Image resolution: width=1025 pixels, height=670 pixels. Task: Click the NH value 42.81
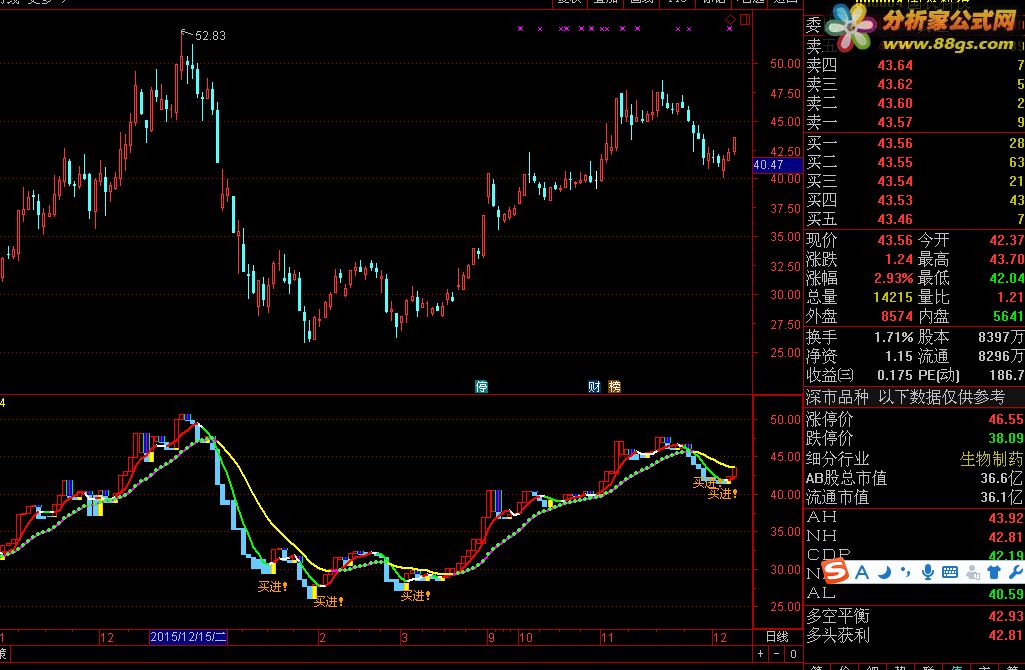point(1006,537)
